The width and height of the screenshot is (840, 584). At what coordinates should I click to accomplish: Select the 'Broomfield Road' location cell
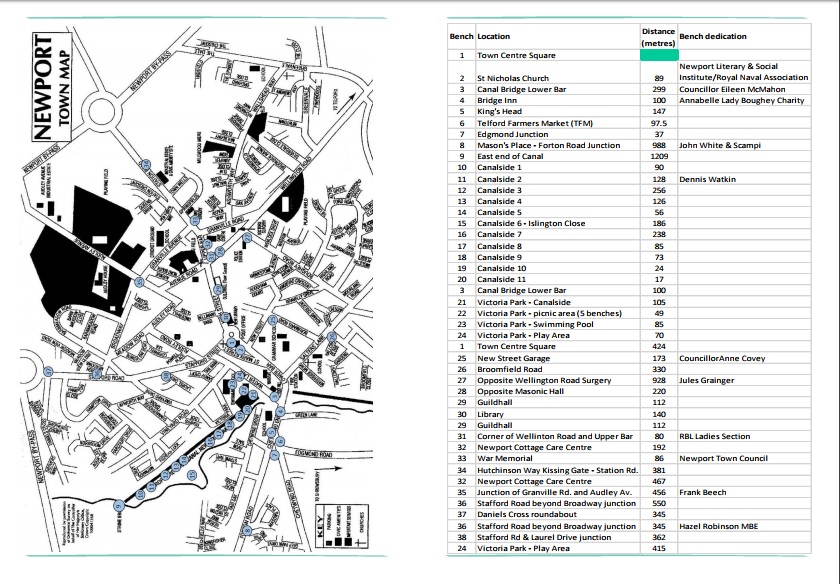tap(558, 369)
